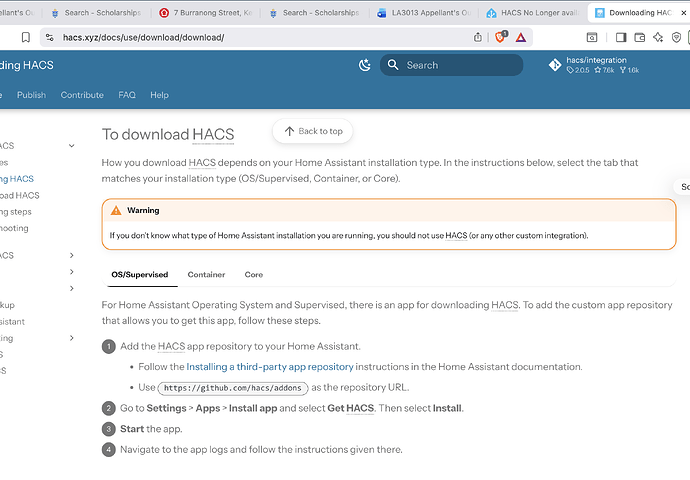Image resolution: width=690 pixels, height=480 pixels.
Task: Open the Contribute navigation tab
Action: pyautogui.click(x=82, y=95)
